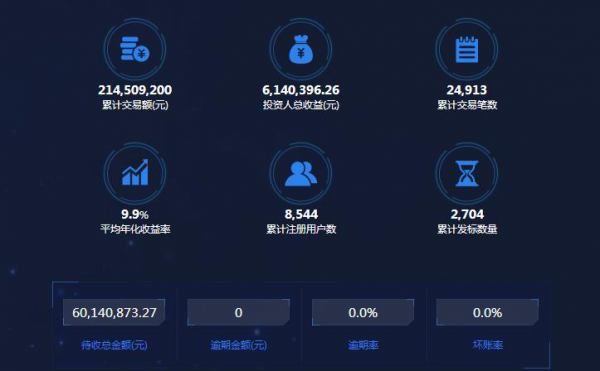600x371 pixels.
Task: Click the 0.0% bad debt rate box
Action: pos(488,312)
